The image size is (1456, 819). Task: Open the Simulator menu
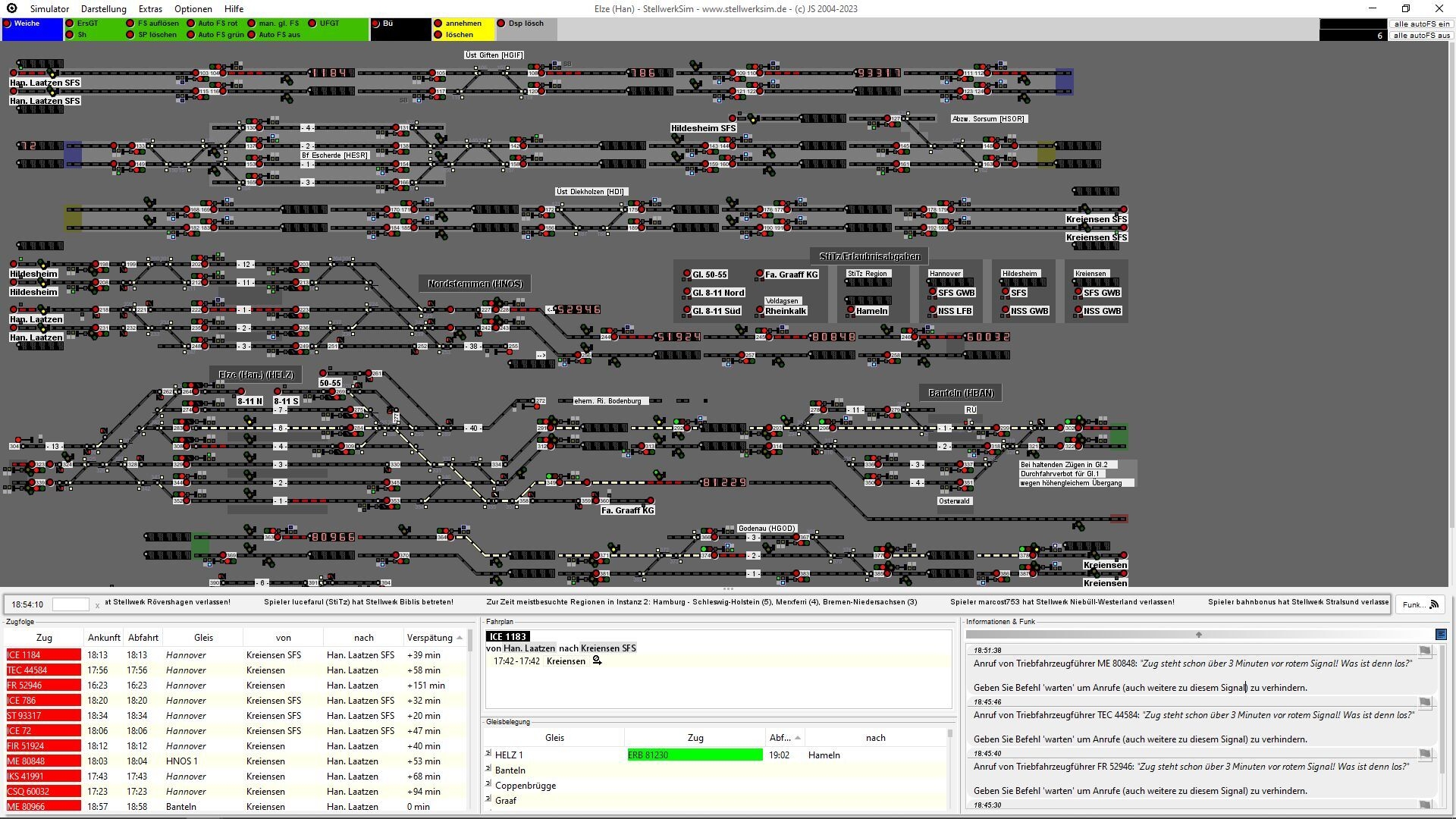pyautogui.click(x=49, y=9)
